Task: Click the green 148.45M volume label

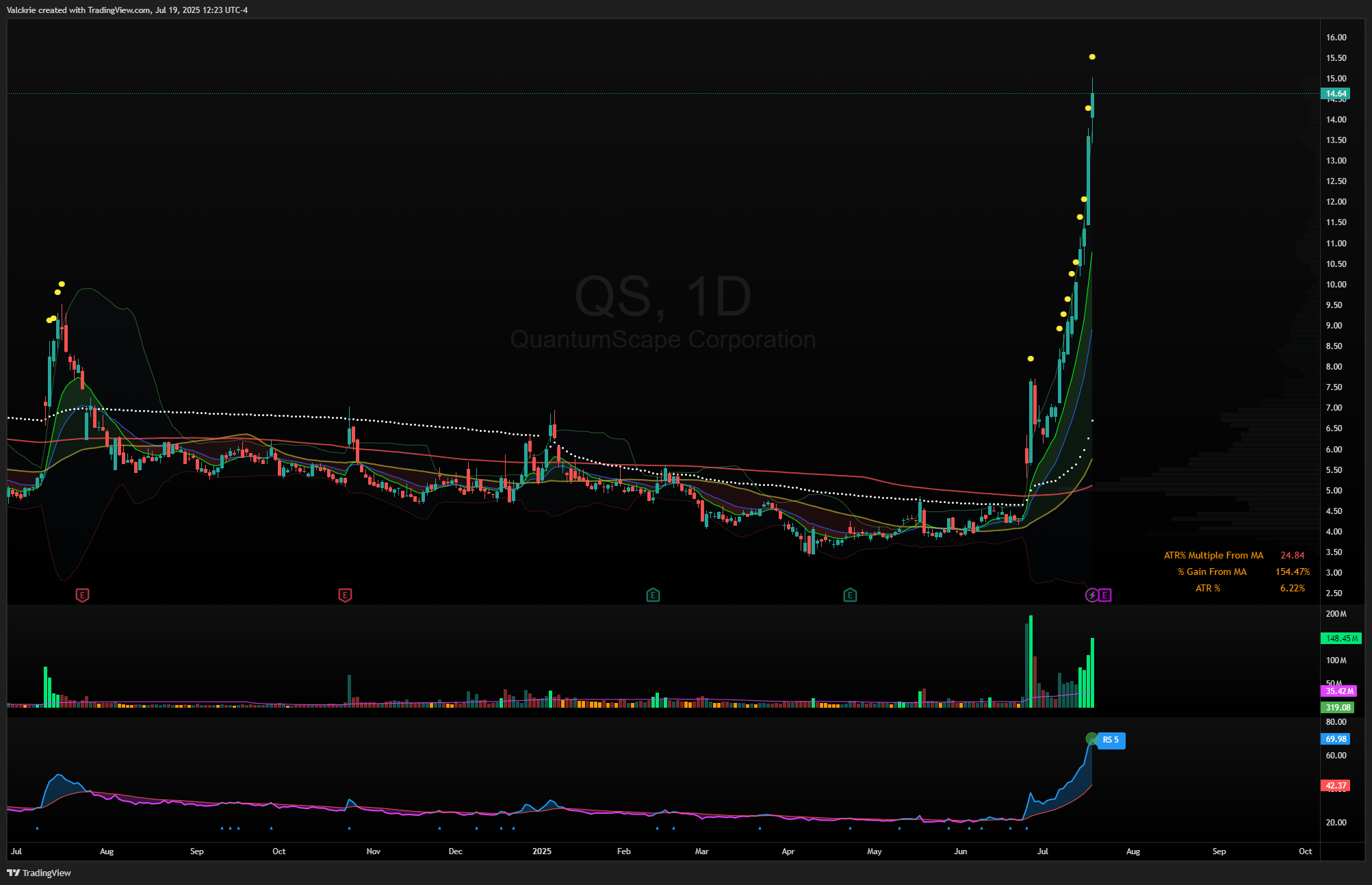Action: pos(1341,638)
